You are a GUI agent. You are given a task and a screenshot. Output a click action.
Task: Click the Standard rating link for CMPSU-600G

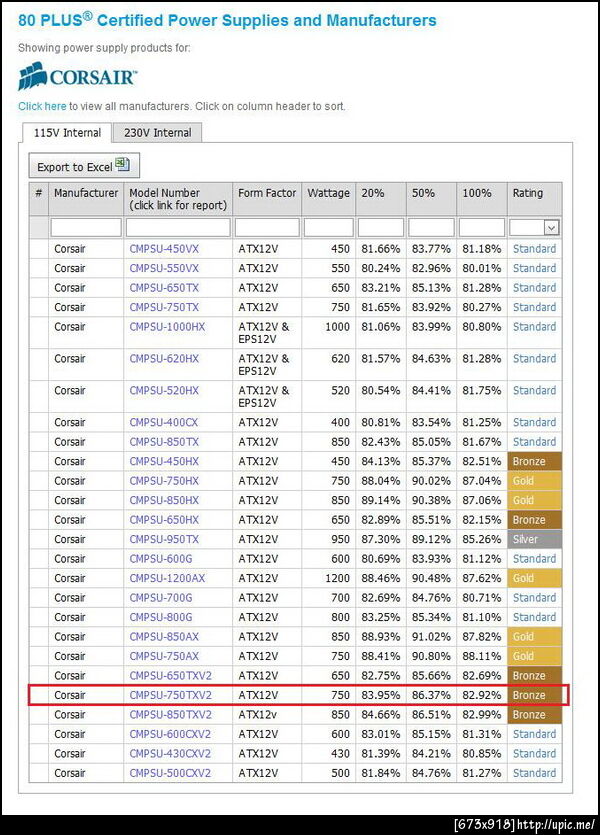(534, 559)
